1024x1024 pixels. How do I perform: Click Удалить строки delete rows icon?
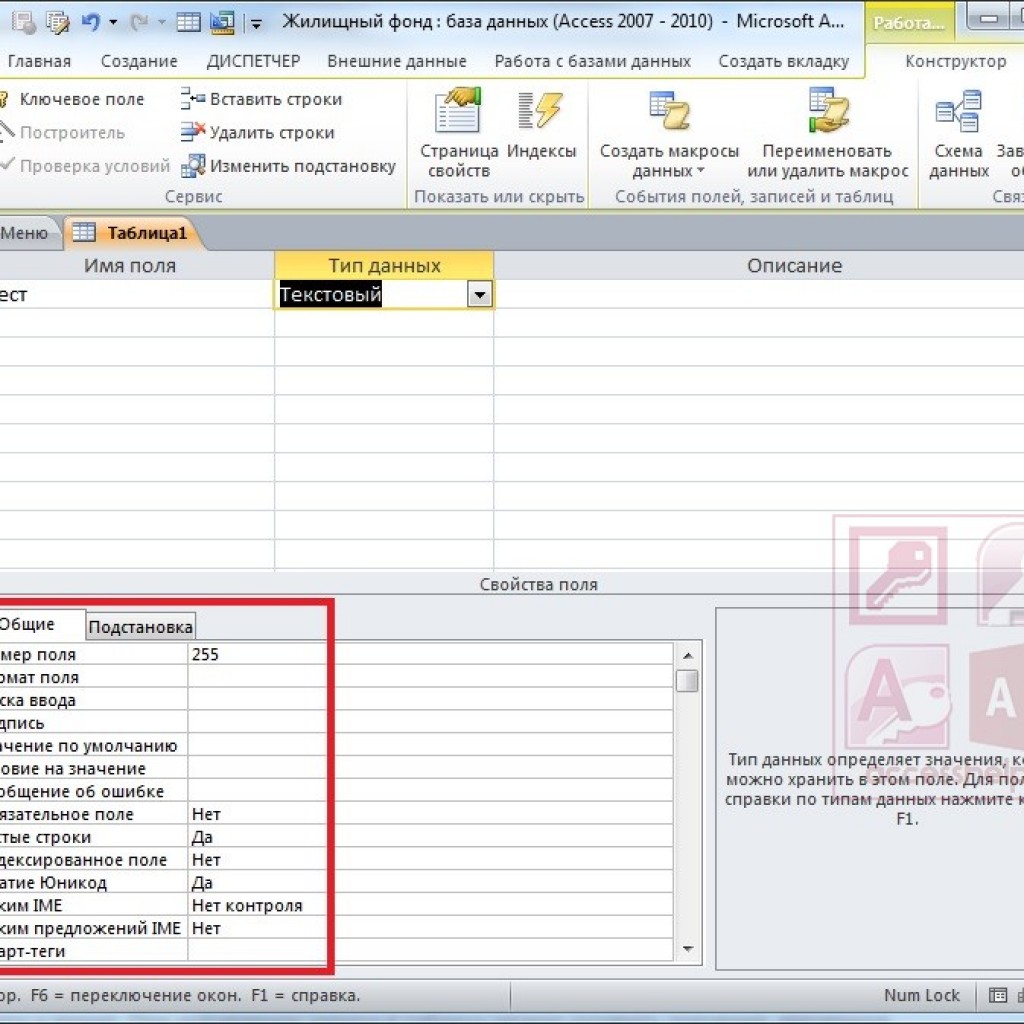(x=193, y=132)
